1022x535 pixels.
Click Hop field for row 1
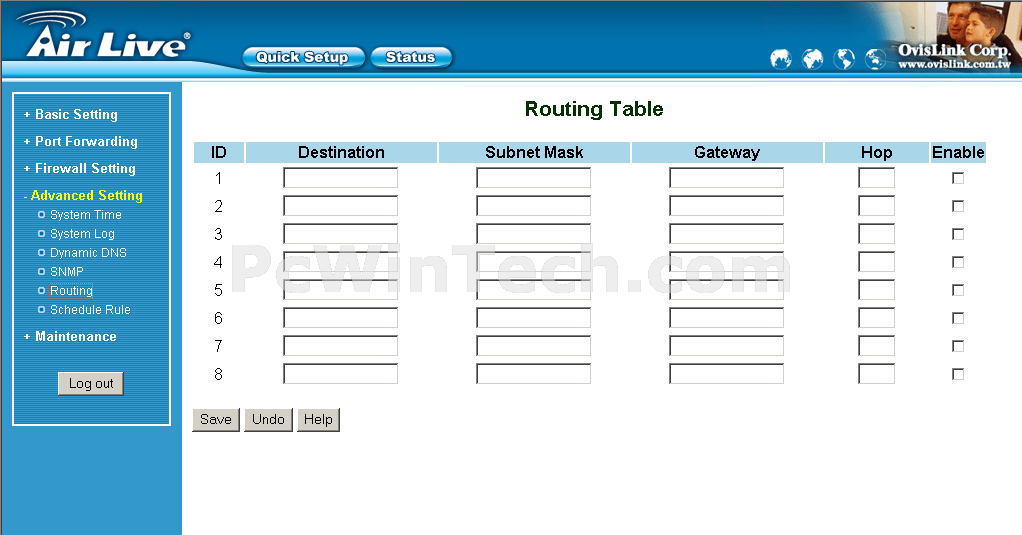coord(876,178)
